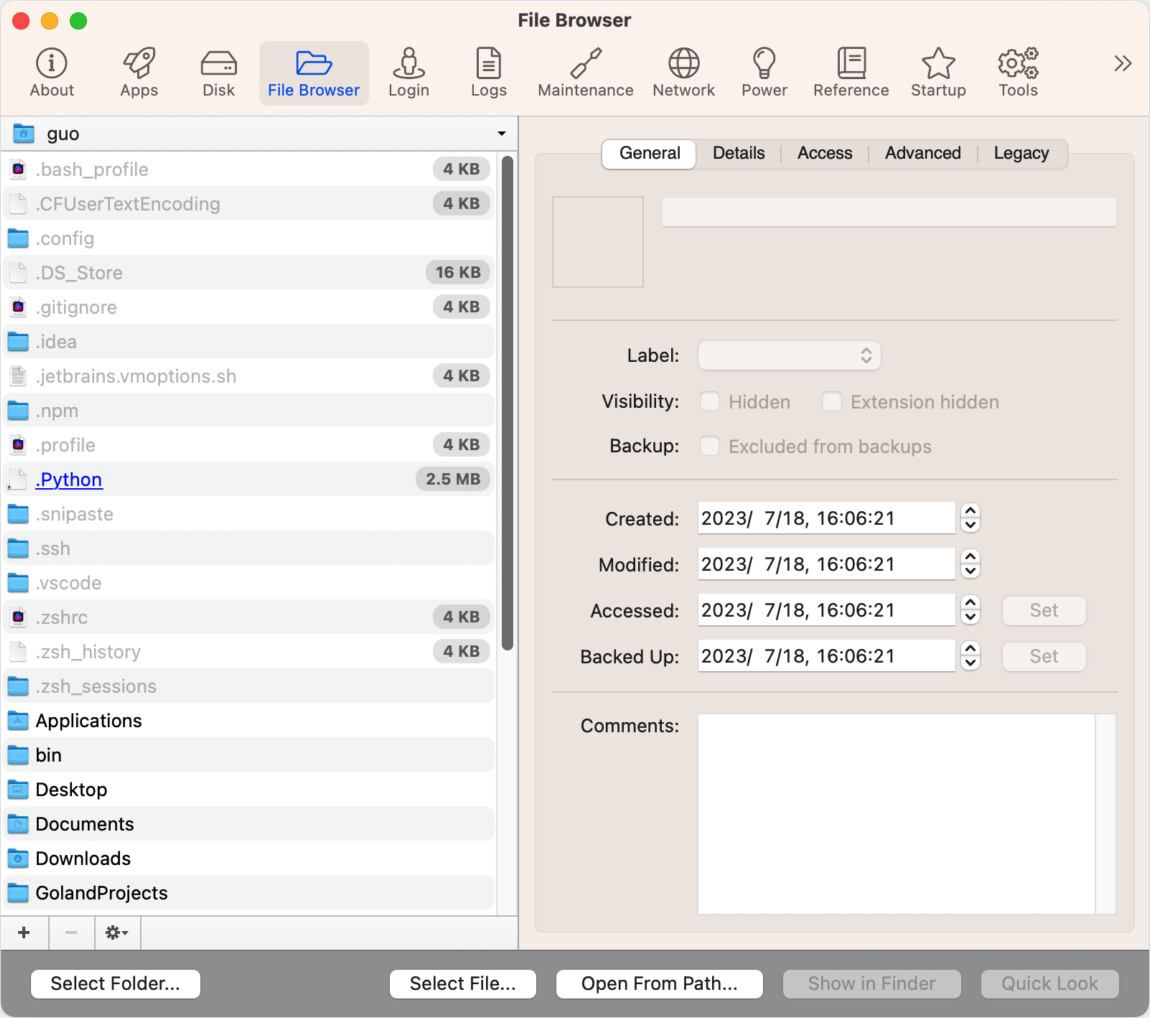Image resolution: width=1150 pixels, height=1018 pixels.
Task: Open the Startup star pane
Action: click(938, 73)
